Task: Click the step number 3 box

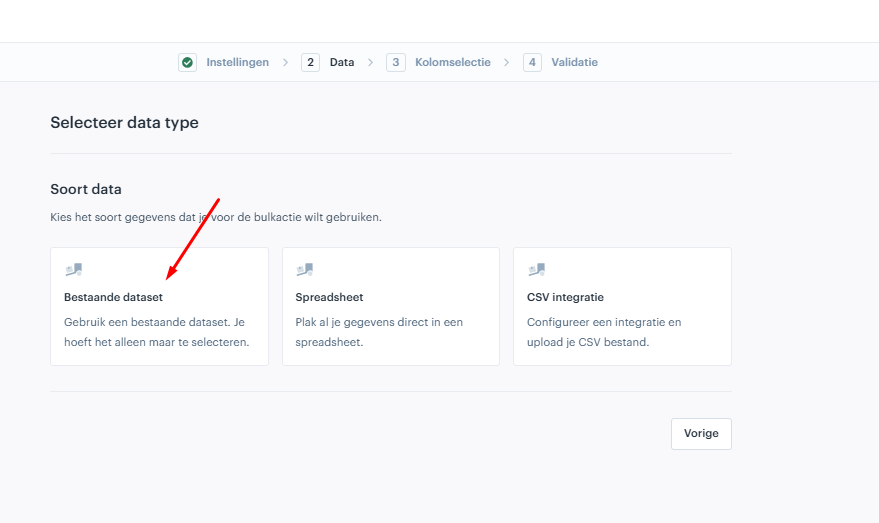Action: click(x=395, y=62)
